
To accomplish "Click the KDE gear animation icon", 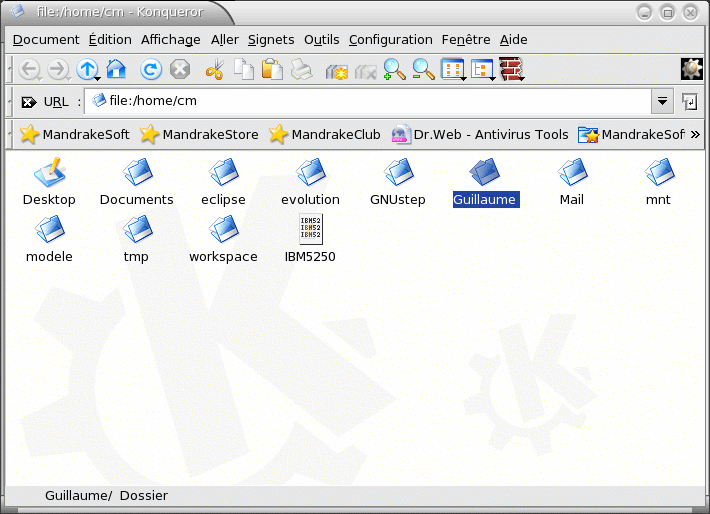I will (x=691, y=69).
